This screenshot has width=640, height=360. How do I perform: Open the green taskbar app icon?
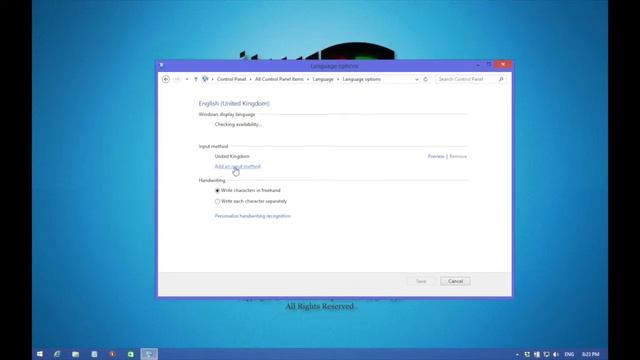click(131, 354)
